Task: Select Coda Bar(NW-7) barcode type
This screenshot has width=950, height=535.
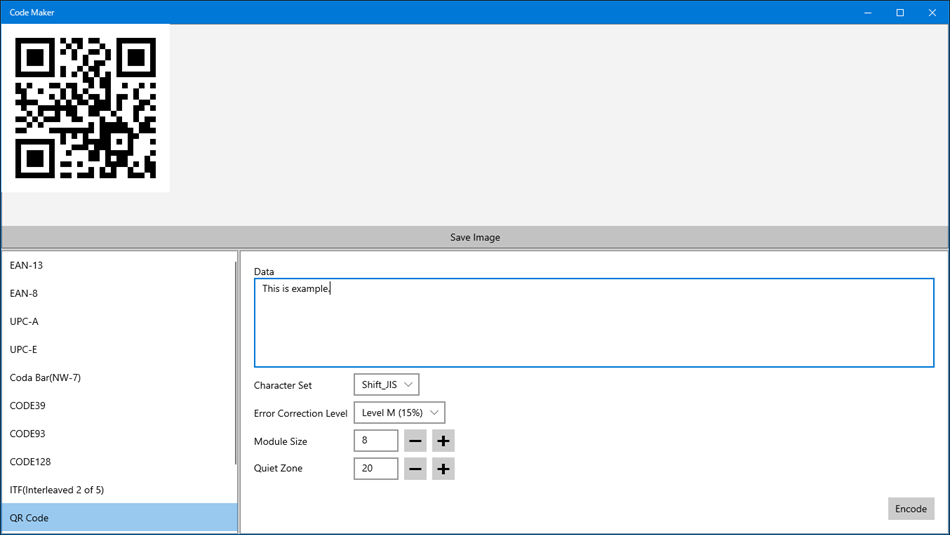Action: pyautogui.click(x=119, y=377)
